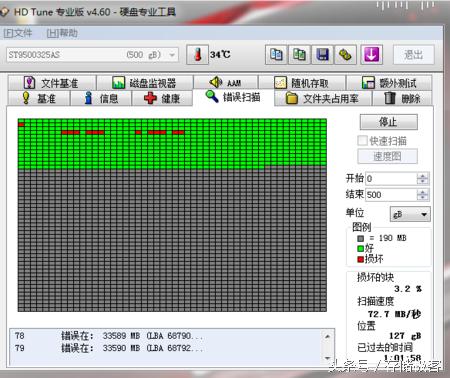Screen dimensions: 450x378
Task: Switch to the 磁盘监视器 tab
Action: tap(145, 83)
